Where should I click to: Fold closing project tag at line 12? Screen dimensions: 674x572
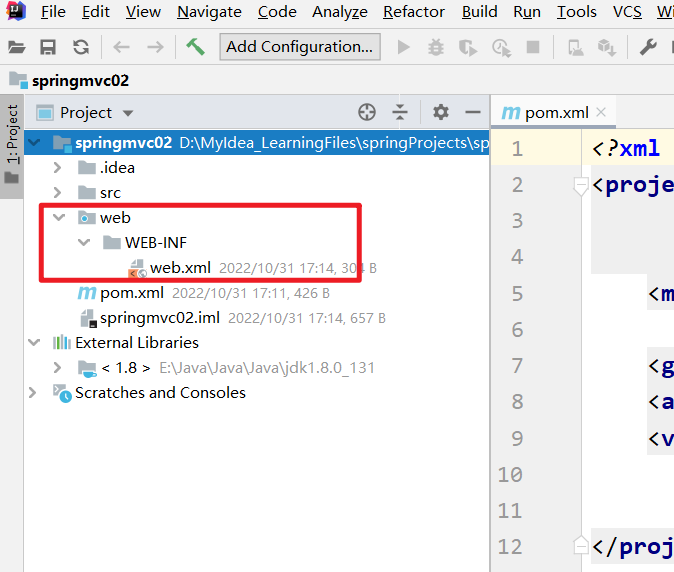pyautogui.click(x=581, y=545)
